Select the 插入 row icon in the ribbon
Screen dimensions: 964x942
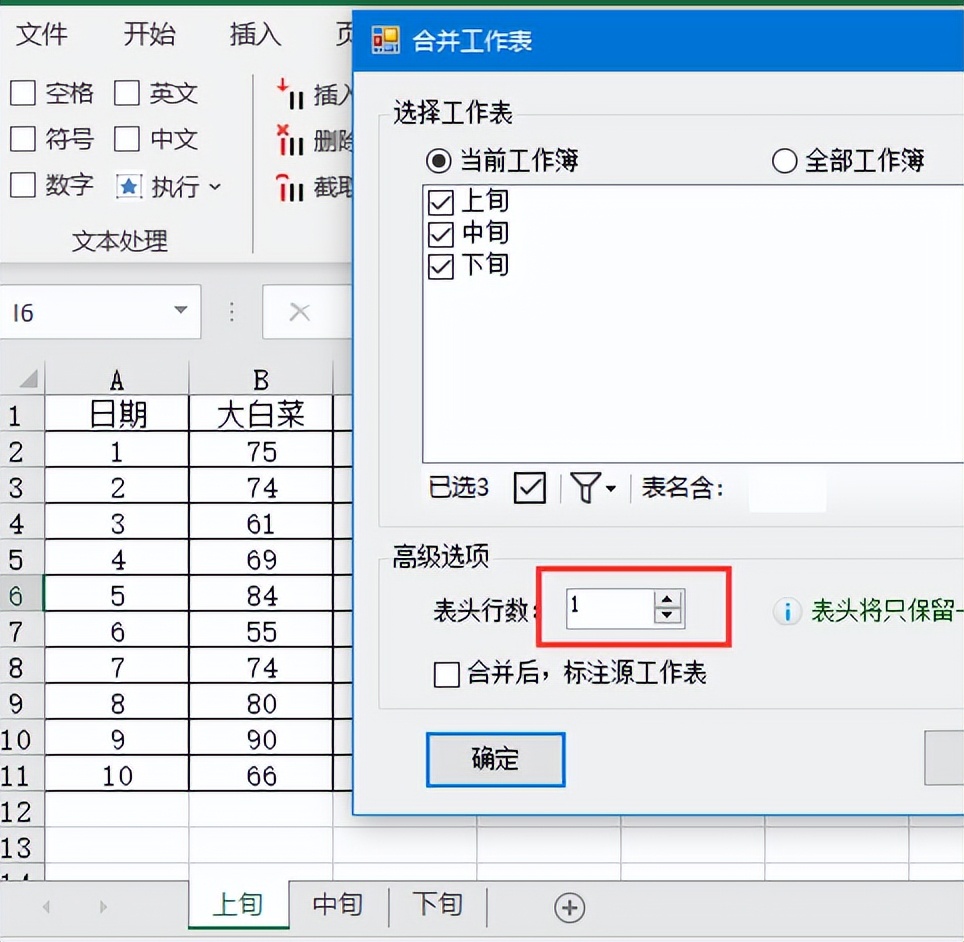tap(290, 95)
